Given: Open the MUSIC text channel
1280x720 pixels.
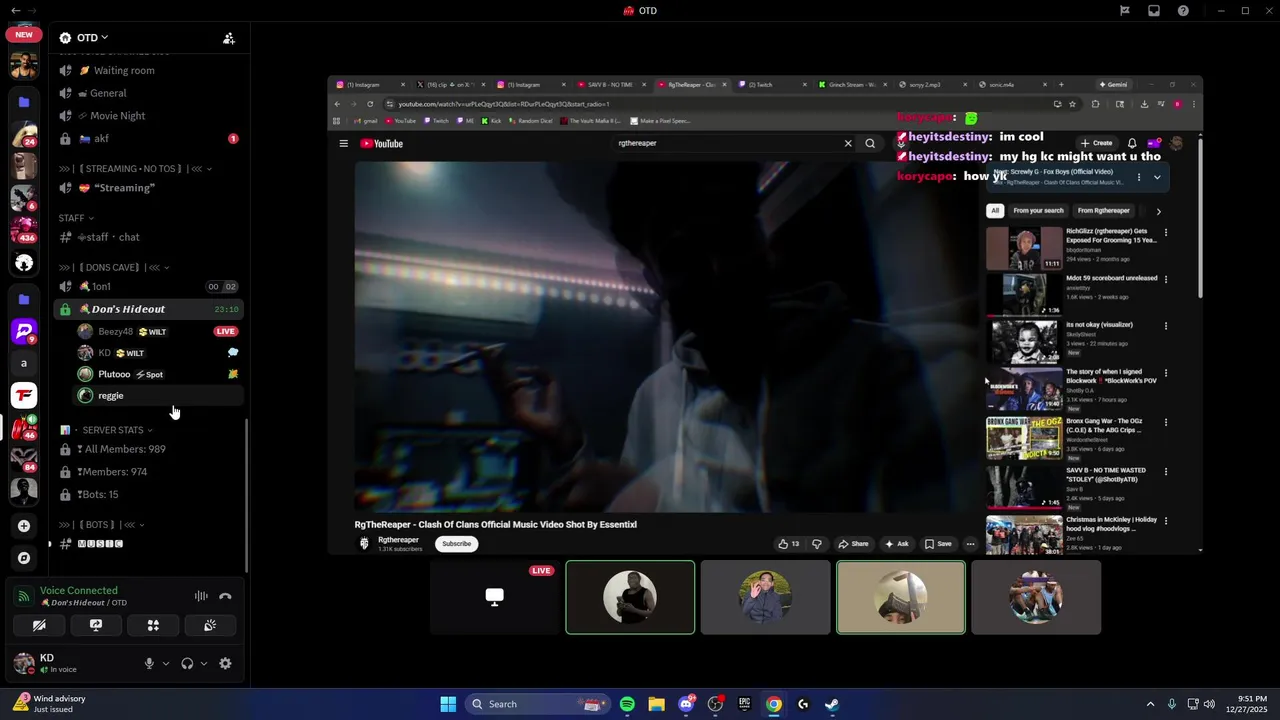Looking at the screenshot, I should 148,544.
